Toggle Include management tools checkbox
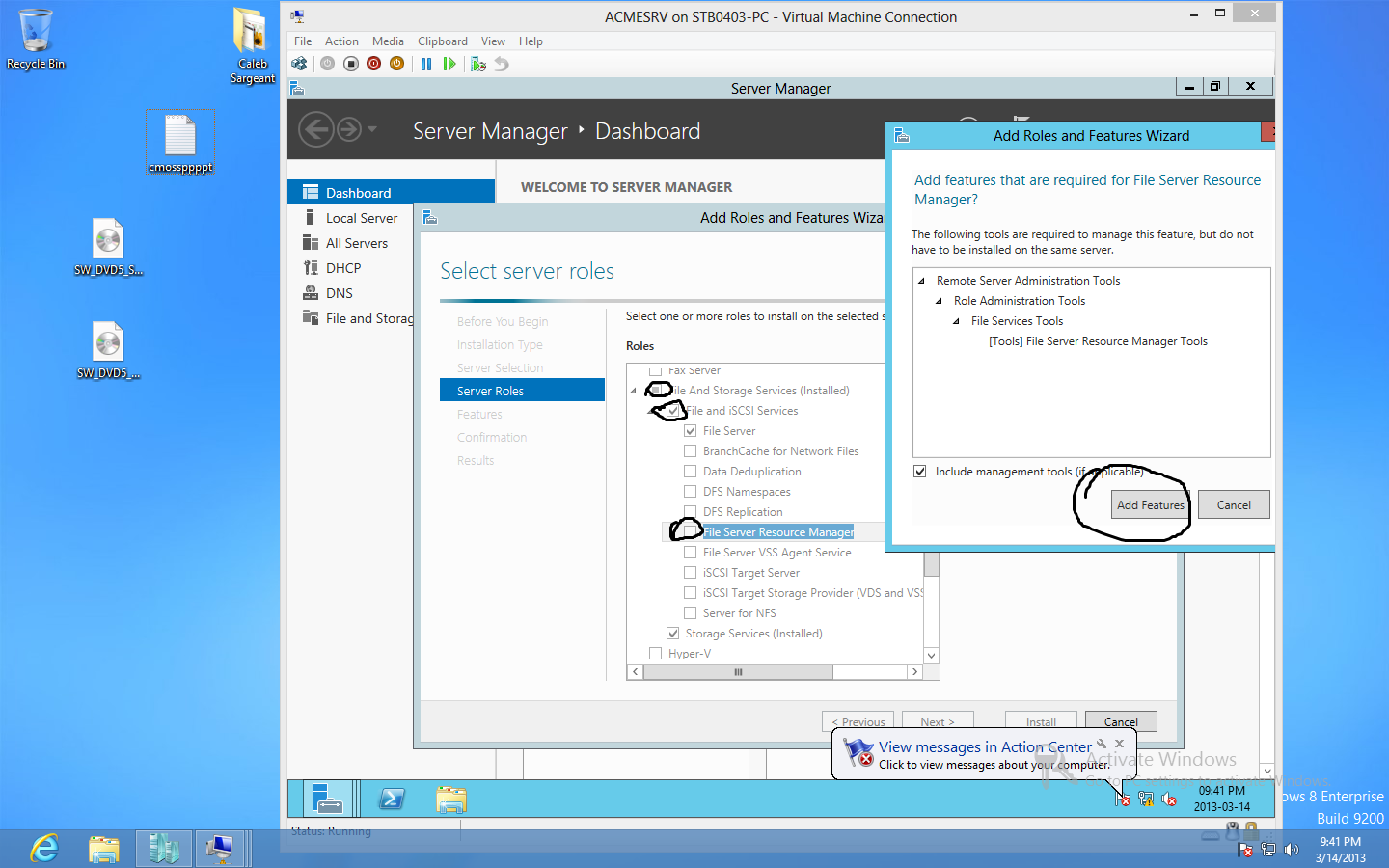The height and width of the screenshot is (868, 1389). coord(920,472)
